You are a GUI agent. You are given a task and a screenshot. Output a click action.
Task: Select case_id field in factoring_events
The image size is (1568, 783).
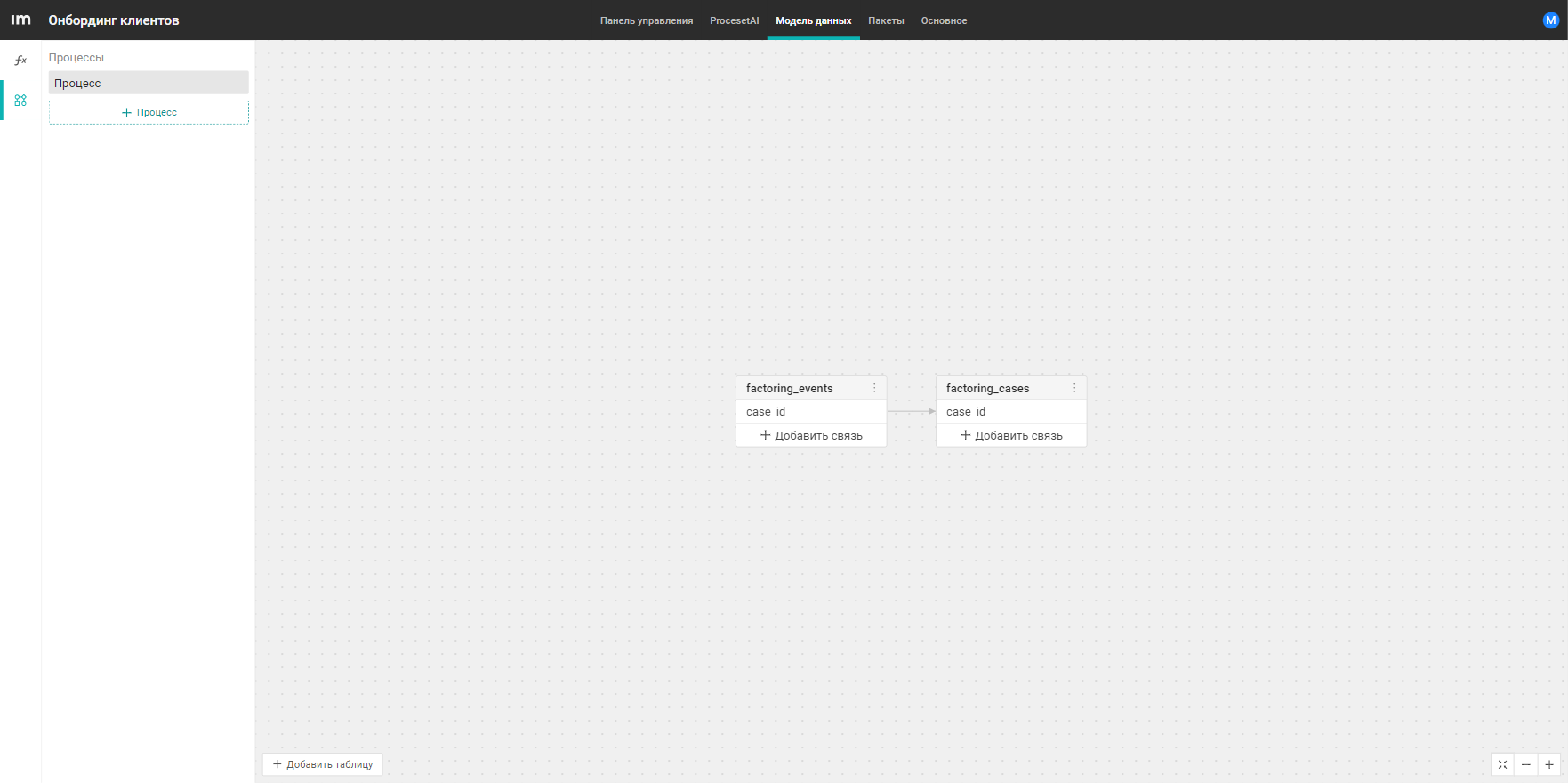click(x=811, y=411)
